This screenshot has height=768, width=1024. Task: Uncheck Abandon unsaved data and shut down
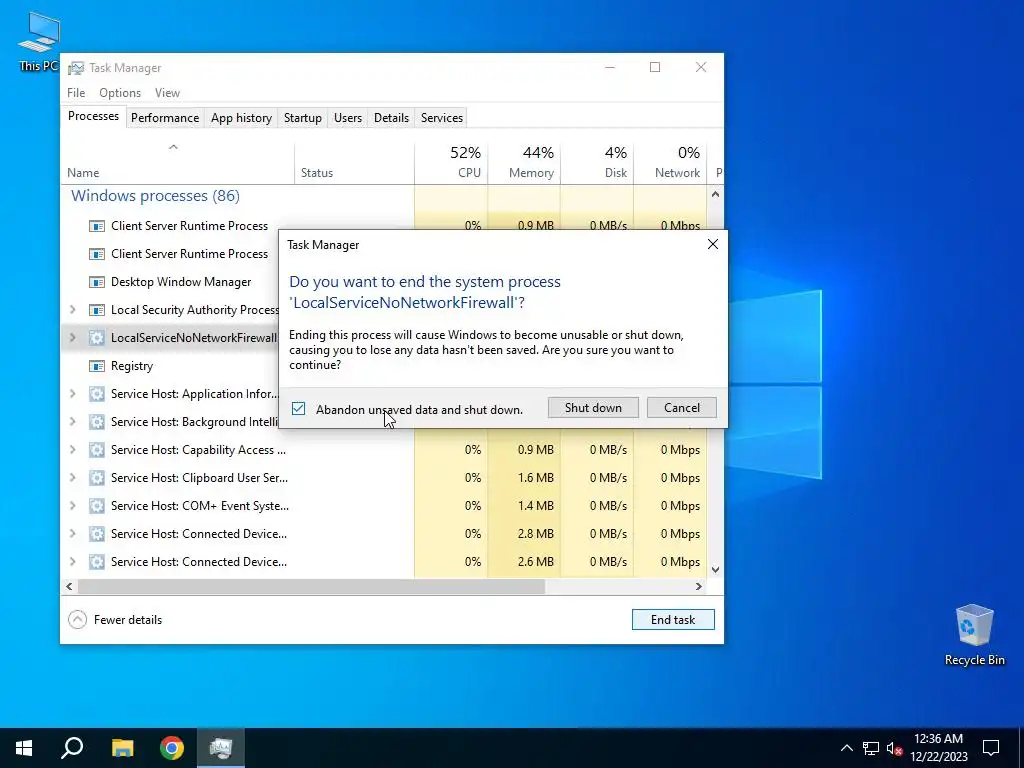point(298,409)
